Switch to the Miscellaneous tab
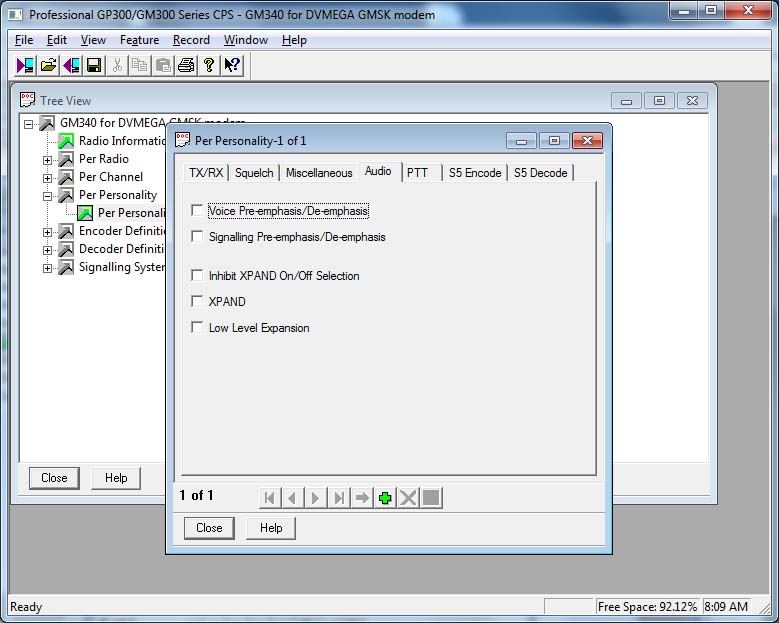The height and width of the screenshot is (623, 779). (x=319, y=173)
